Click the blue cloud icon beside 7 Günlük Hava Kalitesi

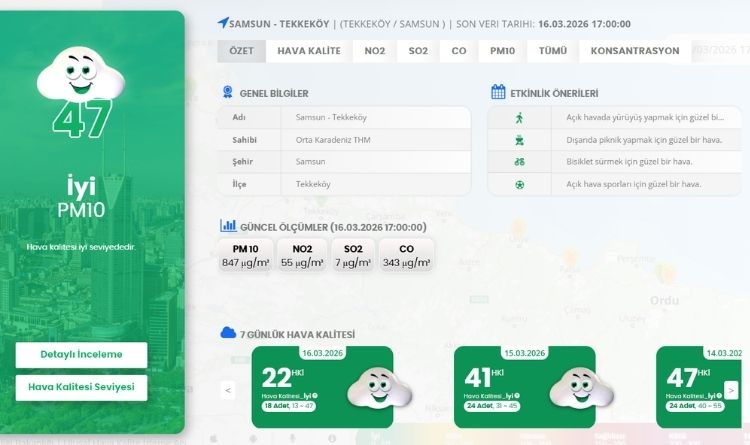[x=228, y=333]
